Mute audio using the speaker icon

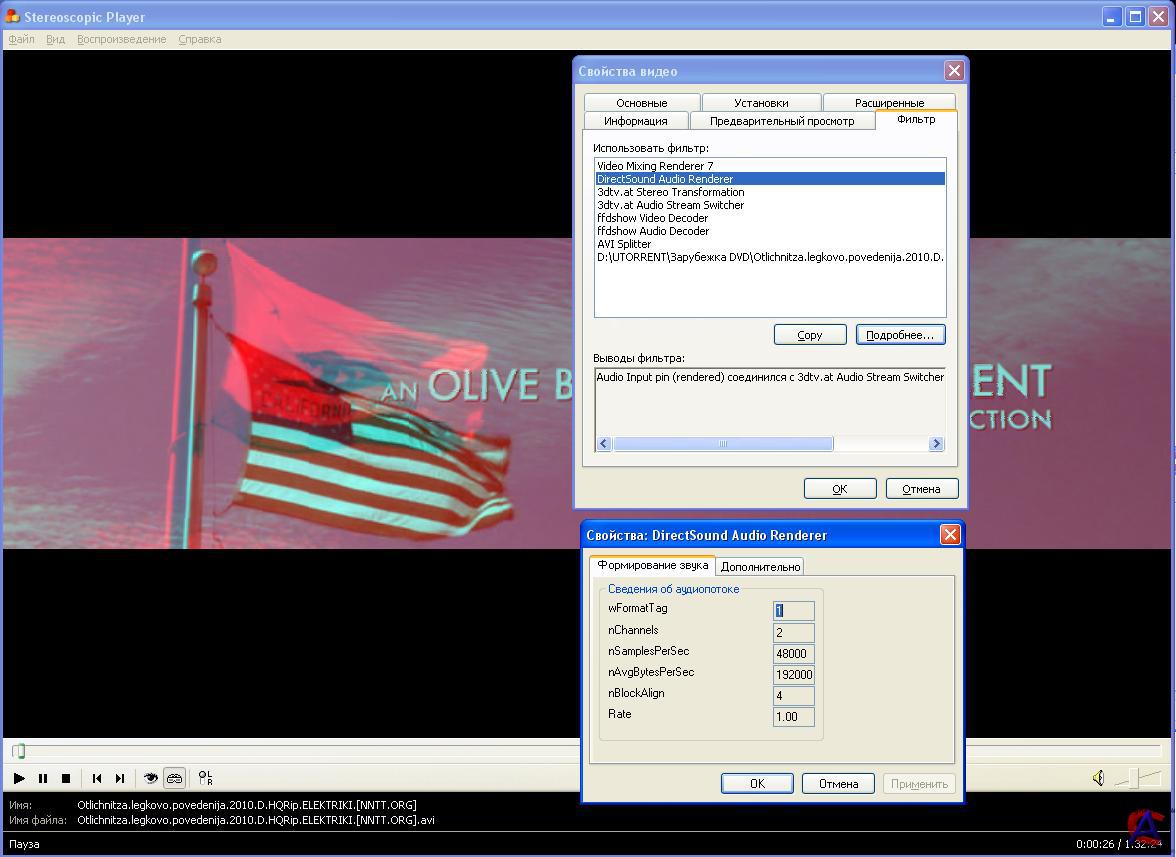(1098, 778)
